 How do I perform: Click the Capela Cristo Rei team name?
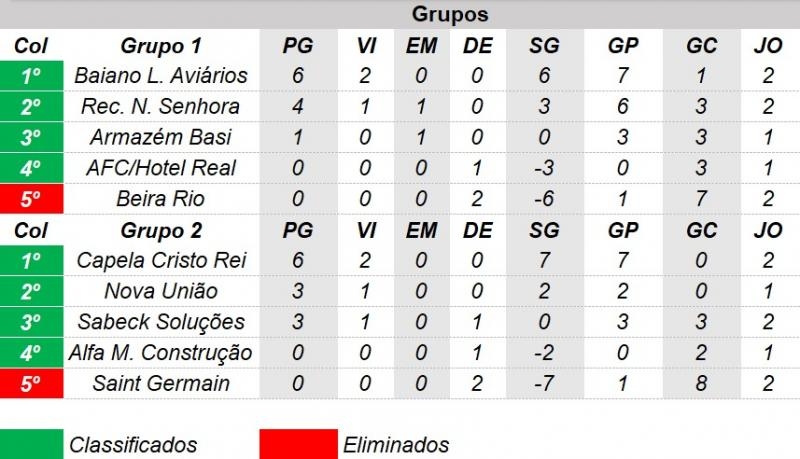tap(161, 261)
